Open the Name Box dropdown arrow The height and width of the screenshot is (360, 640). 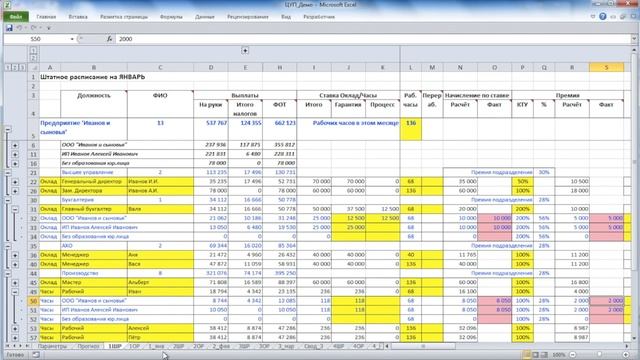click(x=72, y=39)
